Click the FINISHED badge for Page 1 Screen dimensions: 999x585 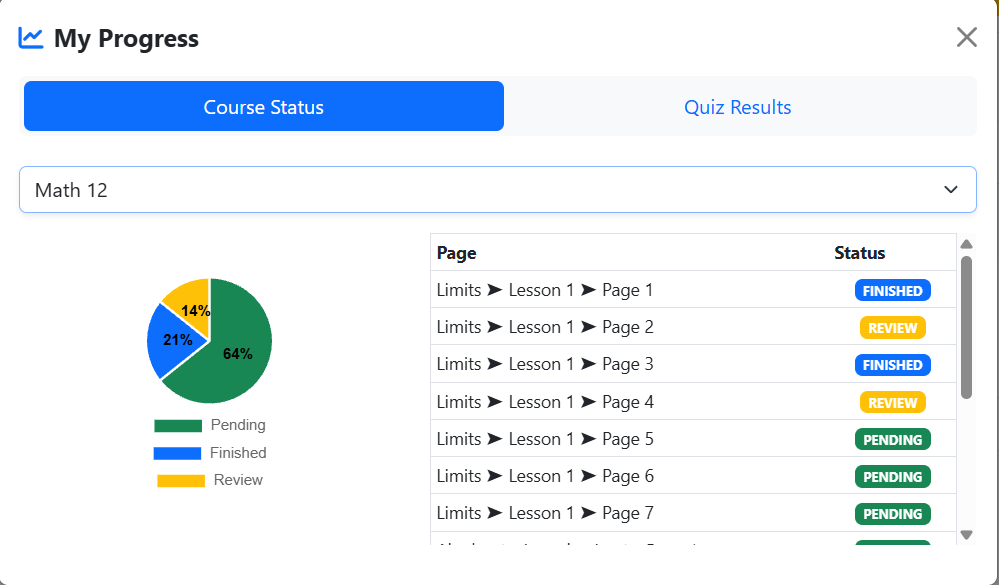pyautogui.click(x=892, y=290)
